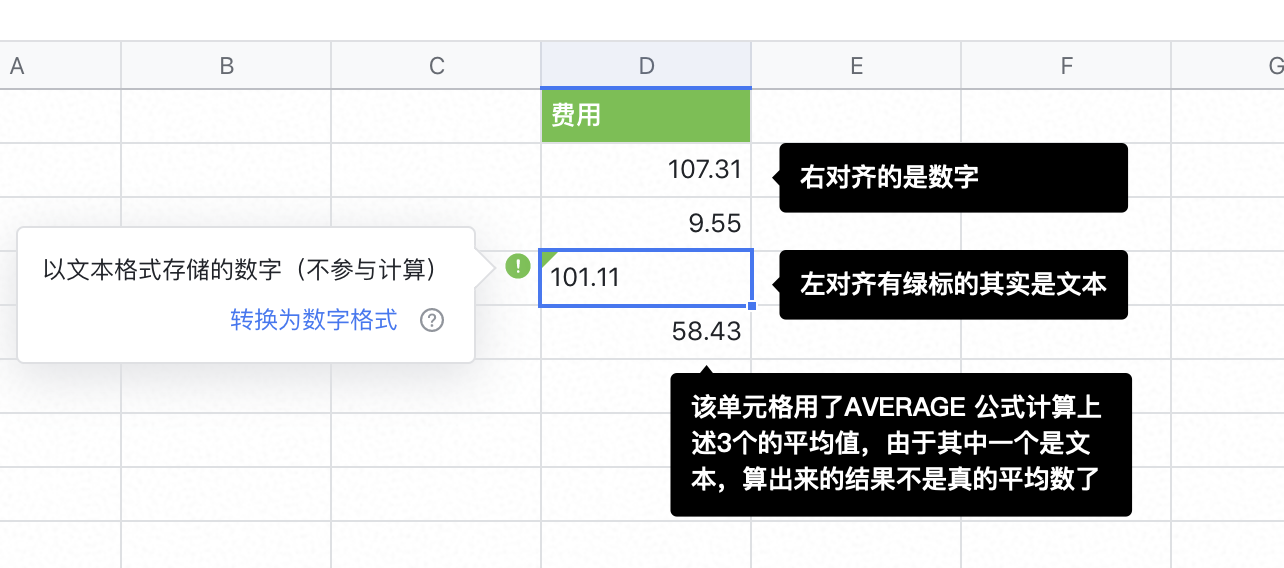Click the question mark help icon

pyautogui.click(x=432, y=320)
